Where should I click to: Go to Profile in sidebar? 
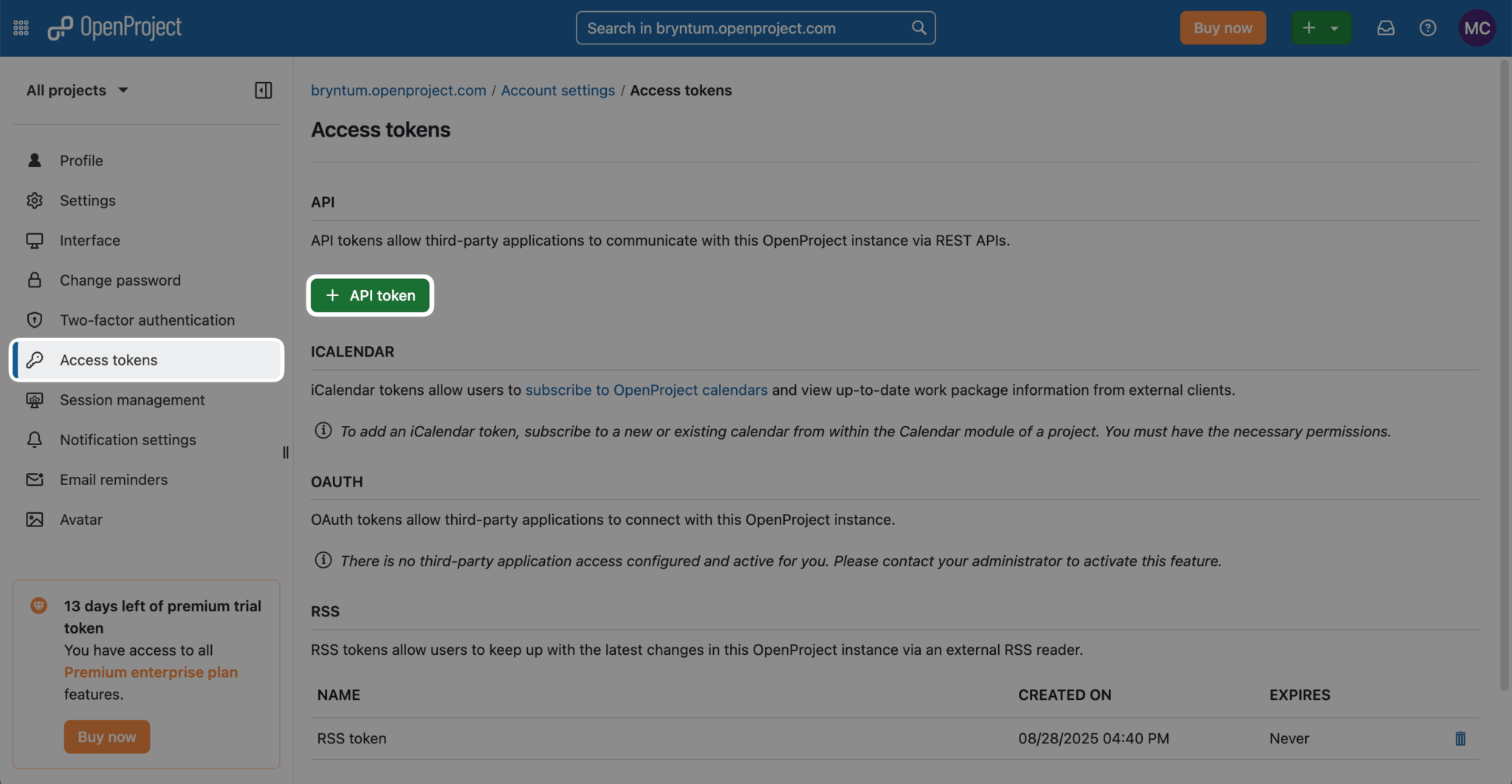coord(81,160)
